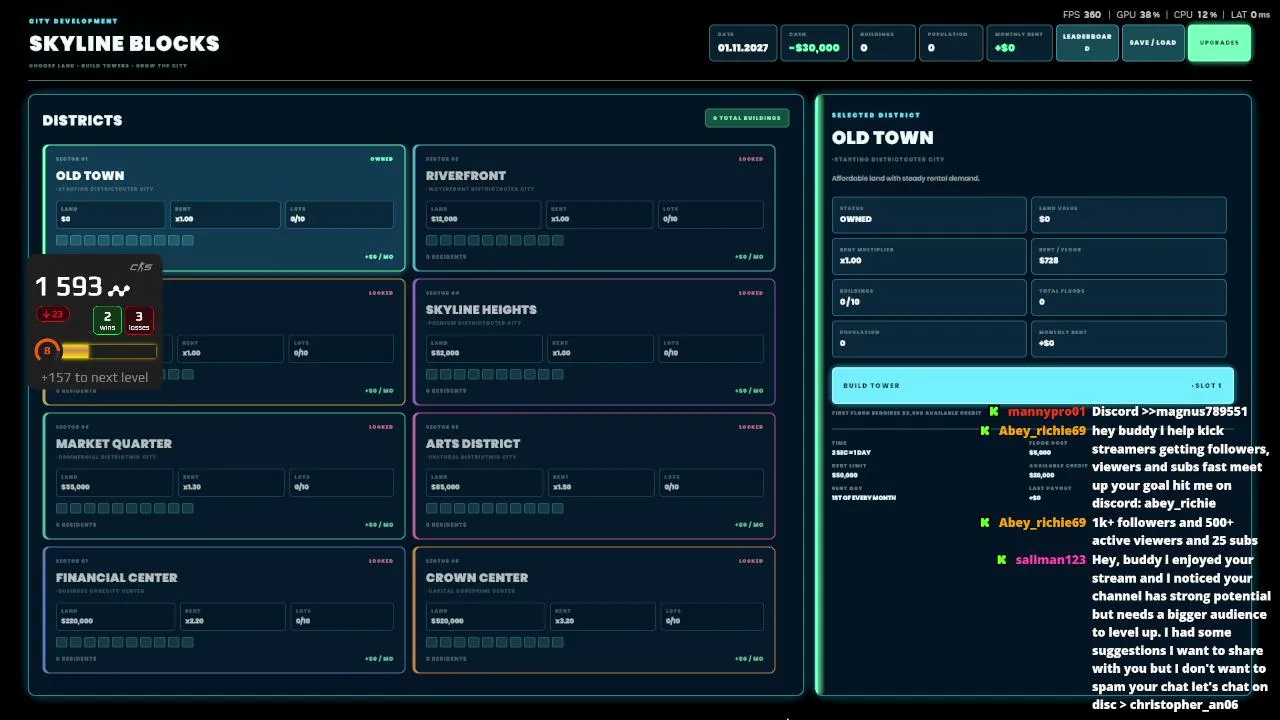Viewport: 1280px width, 720px height.
Task: Click the Population detail box in Old Town panel
Action: point(929,339)
